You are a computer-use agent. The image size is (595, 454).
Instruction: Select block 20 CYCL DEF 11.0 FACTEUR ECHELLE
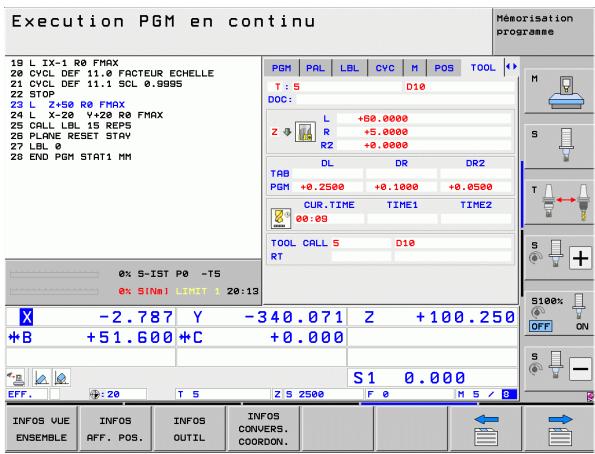112,73
